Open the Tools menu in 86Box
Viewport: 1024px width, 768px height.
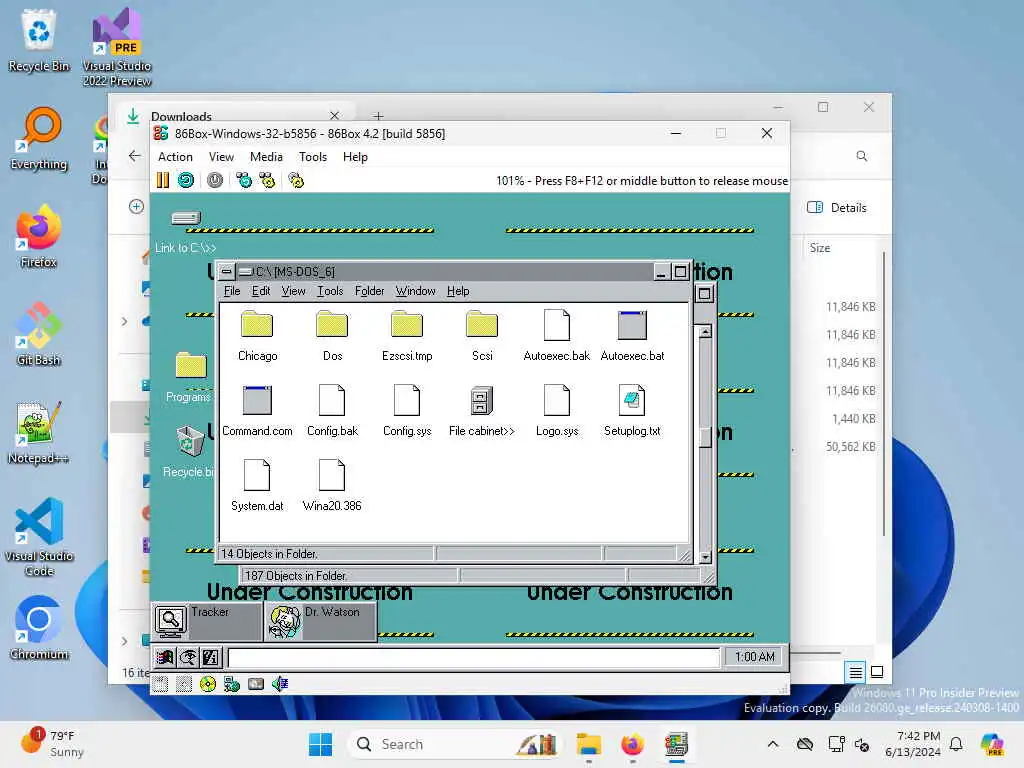click(x=313, y=157)
